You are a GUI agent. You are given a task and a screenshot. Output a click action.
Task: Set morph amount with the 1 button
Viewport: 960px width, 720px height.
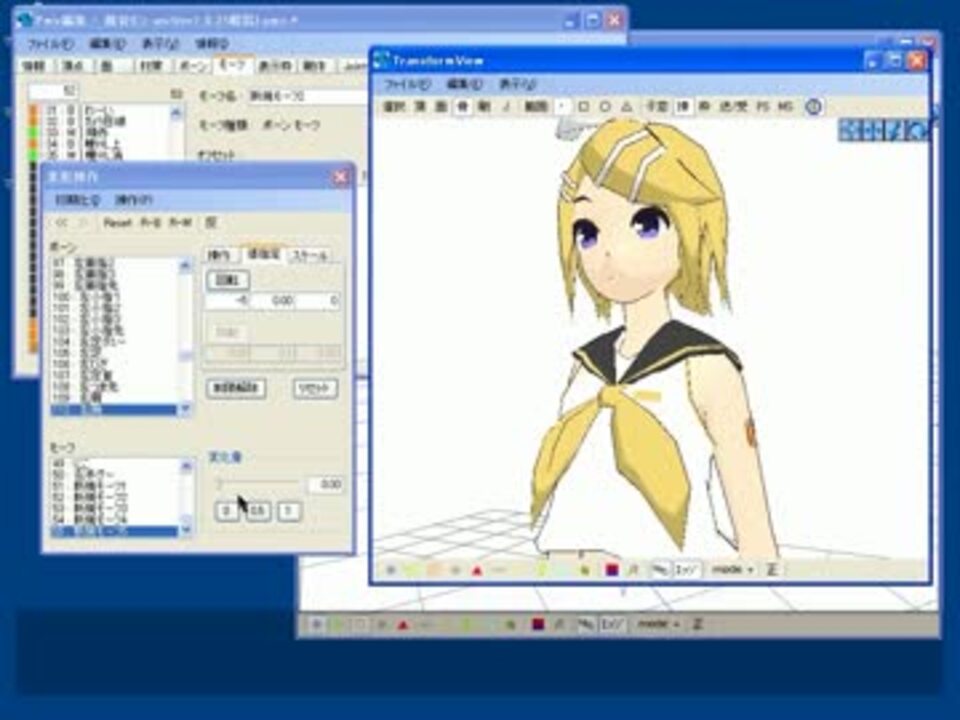click(x=289, y=511)
